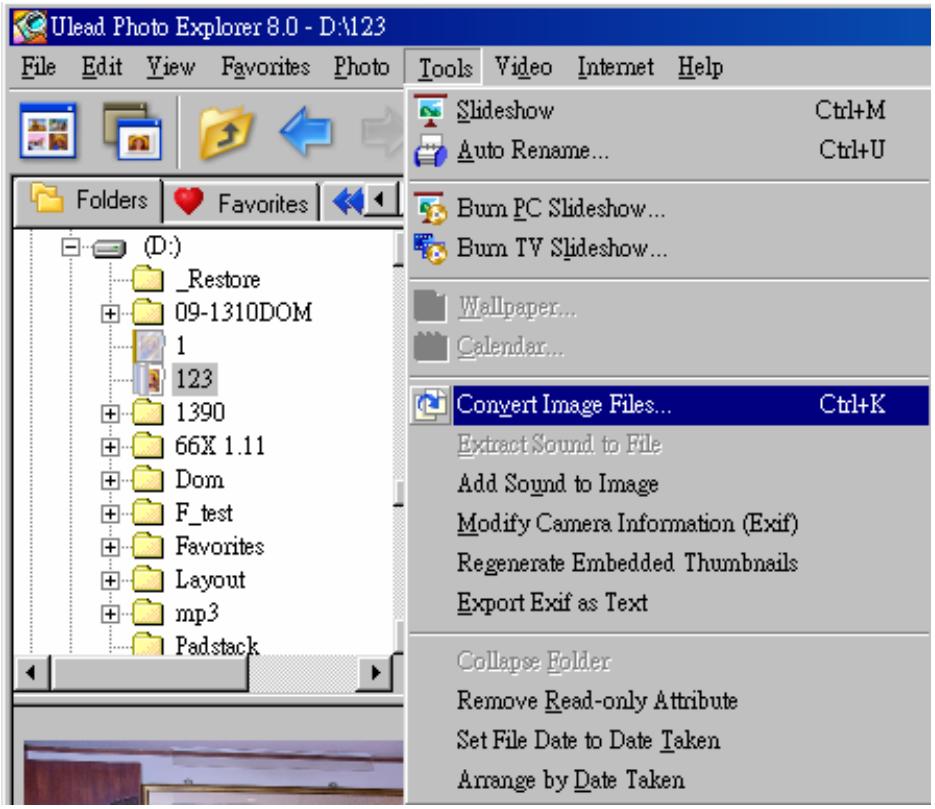Viewport: 935px width, 809px height.
Task: Switch to the Folders tab
Action: click(x=88, y=201)
